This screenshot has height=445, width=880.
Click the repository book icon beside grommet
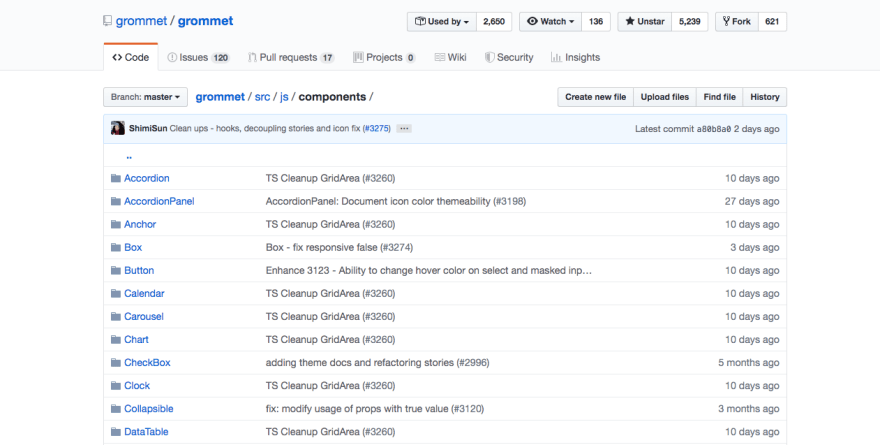tap(107, 21)
